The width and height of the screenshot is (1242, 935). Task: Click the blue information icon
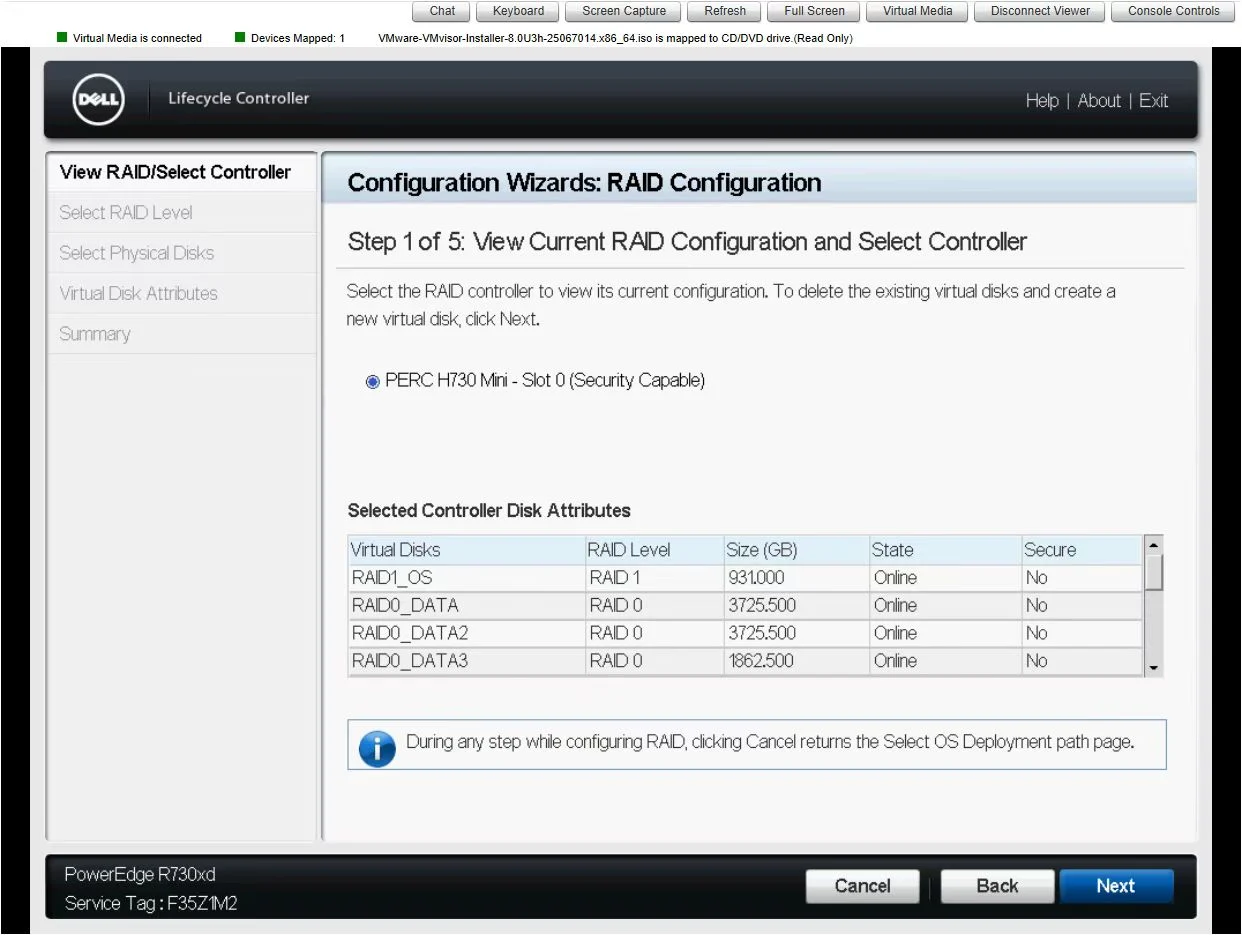coord(377,746)
